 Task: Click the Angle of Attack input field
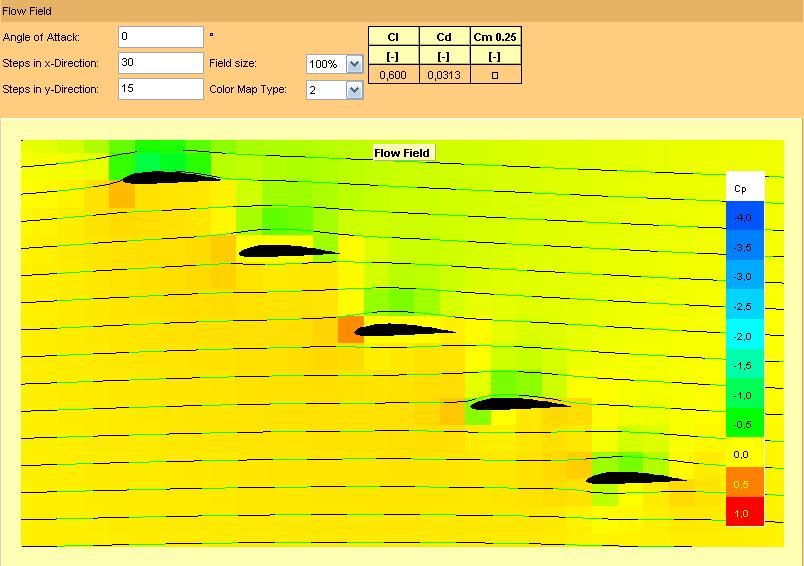pos(160,37)
